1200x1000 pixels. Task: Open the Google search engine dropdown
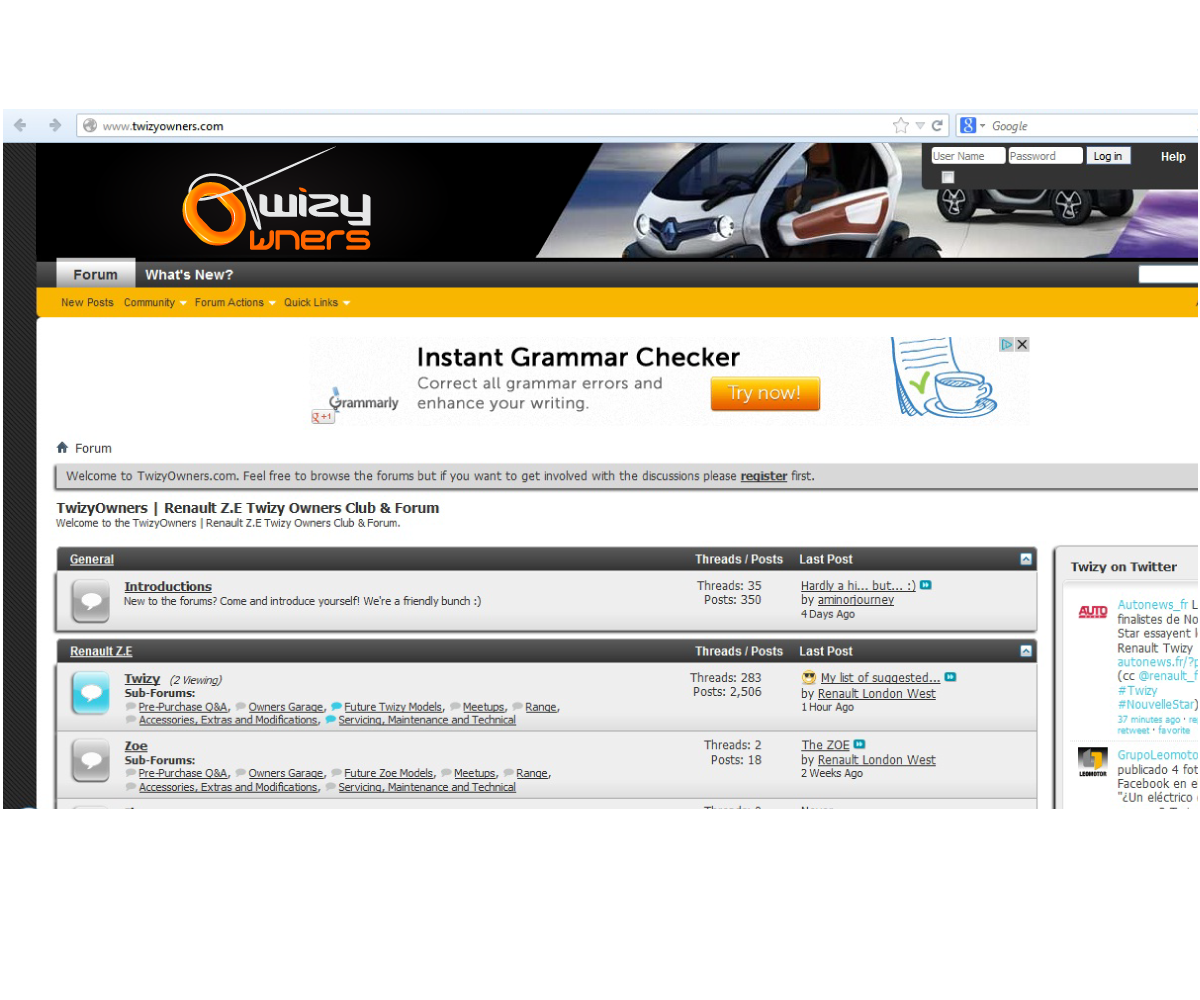tap(972, 126)
